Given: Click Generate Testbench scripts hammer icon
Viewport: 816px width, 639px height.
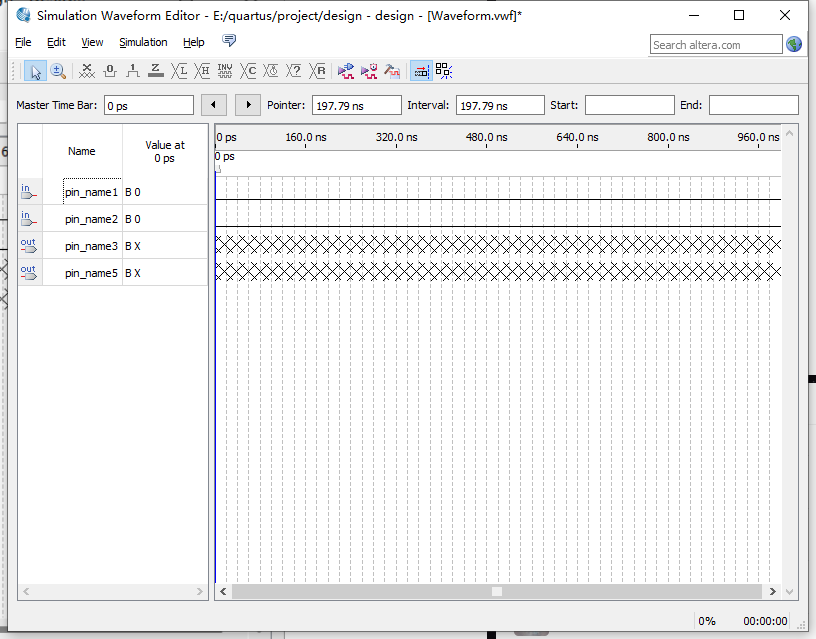Looking at the screenshot, I should coord(392,71).
